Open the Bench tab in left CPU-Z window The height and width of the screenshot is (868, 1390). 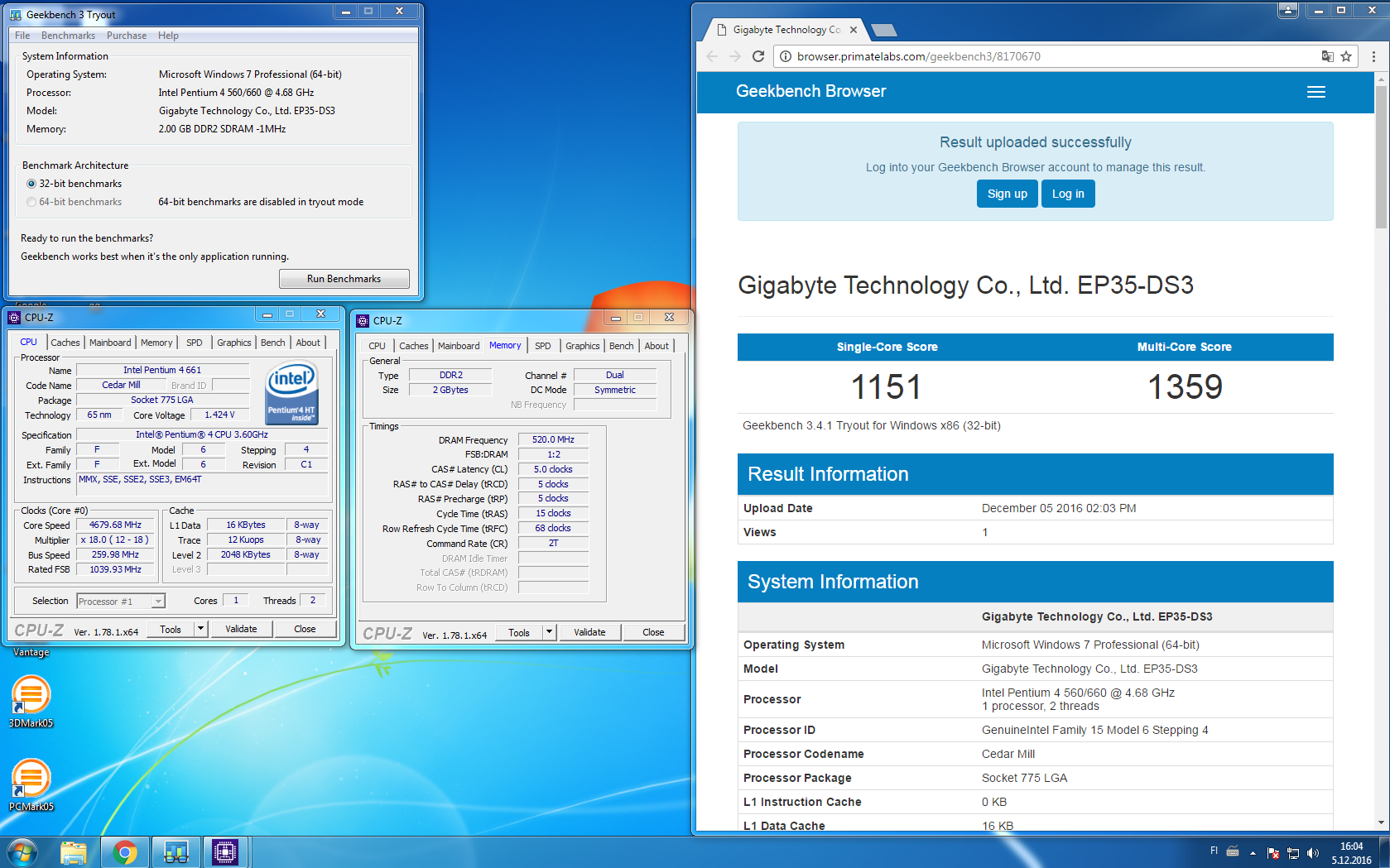click(273, 343)
